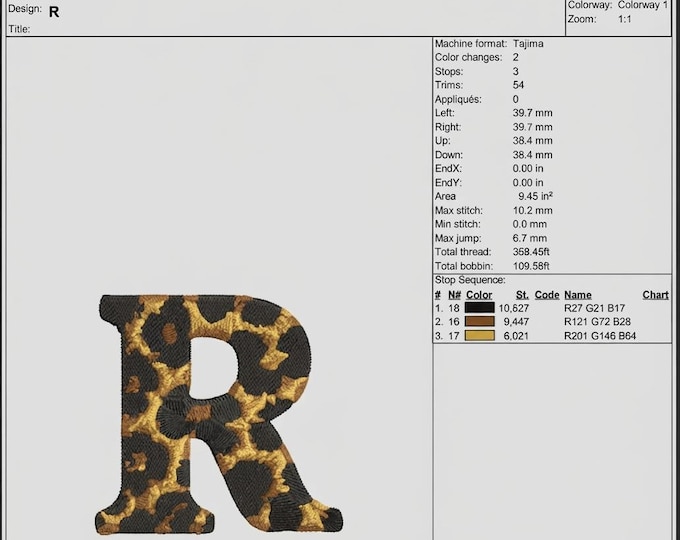The height and width of the screenshot is (540, 680).
Task: Click the needle number '17' in row 3
Action: click(454, 336)
